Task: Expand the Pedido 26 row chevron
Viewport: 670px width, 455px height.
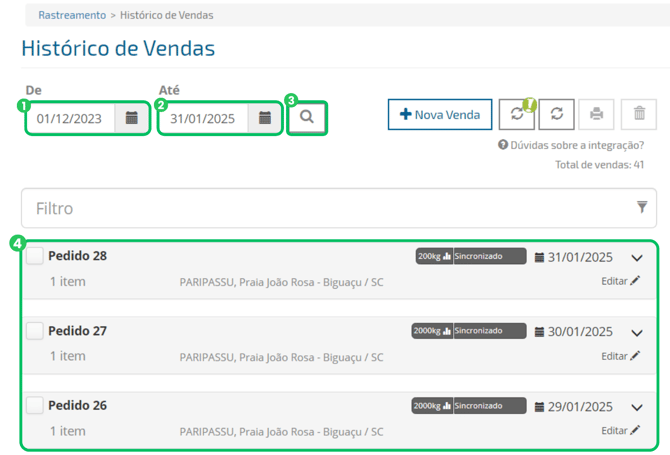Action: click(x=637, y=408)
